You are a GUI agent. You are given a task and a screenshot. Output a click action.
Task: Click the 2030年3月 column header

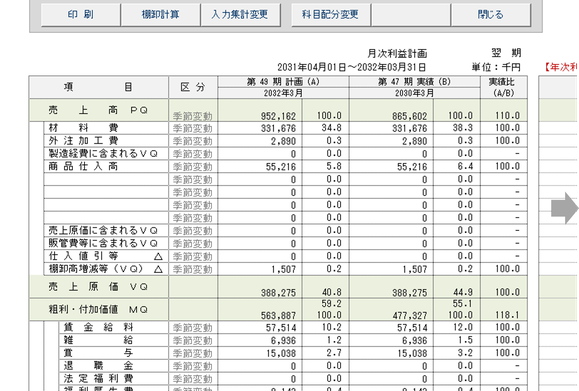point(414,93)
